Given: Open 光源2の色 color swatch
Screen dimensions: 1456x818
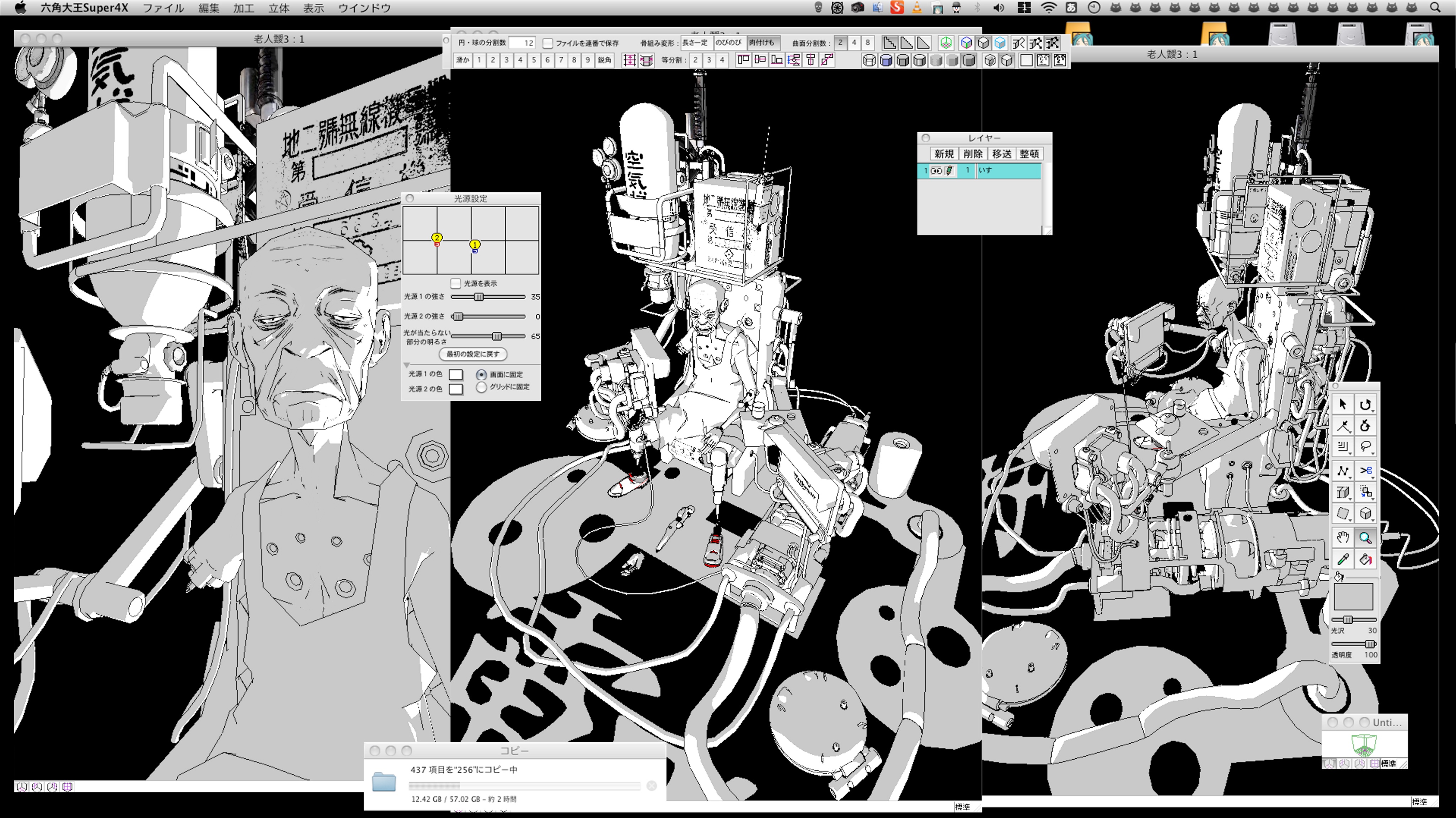Looking at the screenshot, I should (x=456, y=389).
